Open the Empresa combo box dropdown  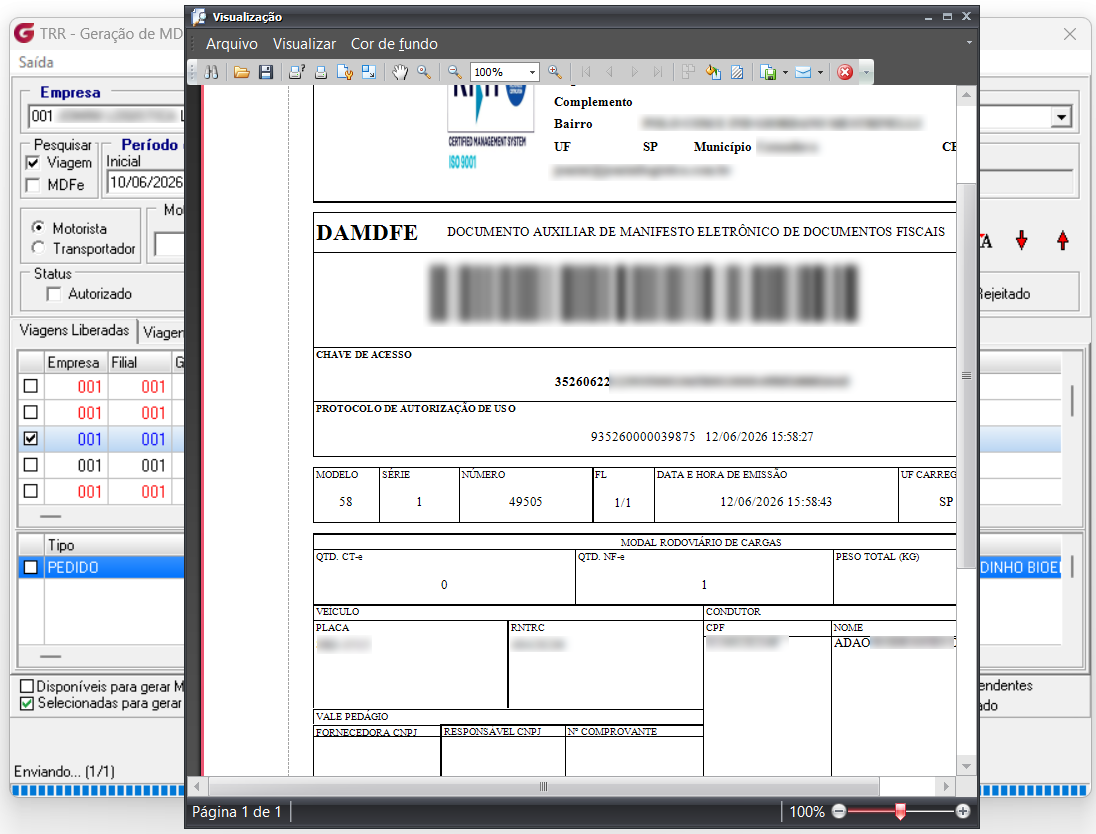(x=1061, y=117)
